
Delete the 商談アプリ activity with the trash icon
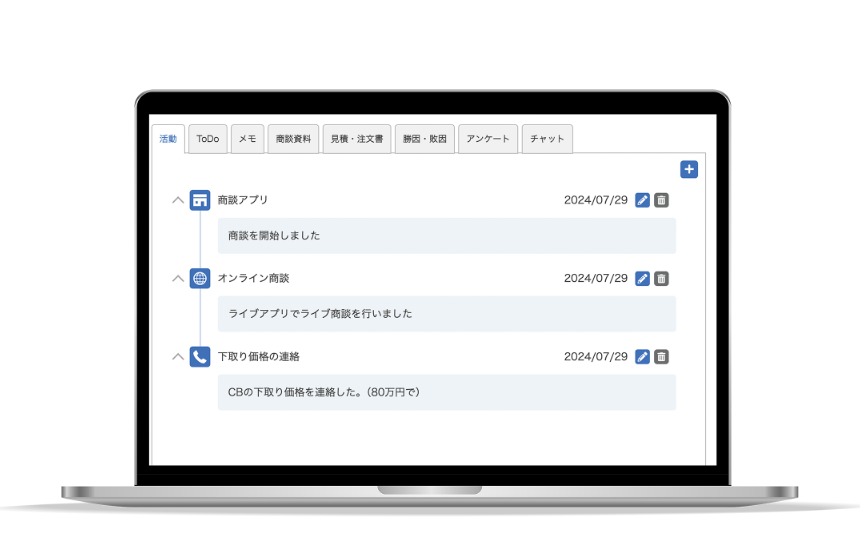tap(661, 200)
